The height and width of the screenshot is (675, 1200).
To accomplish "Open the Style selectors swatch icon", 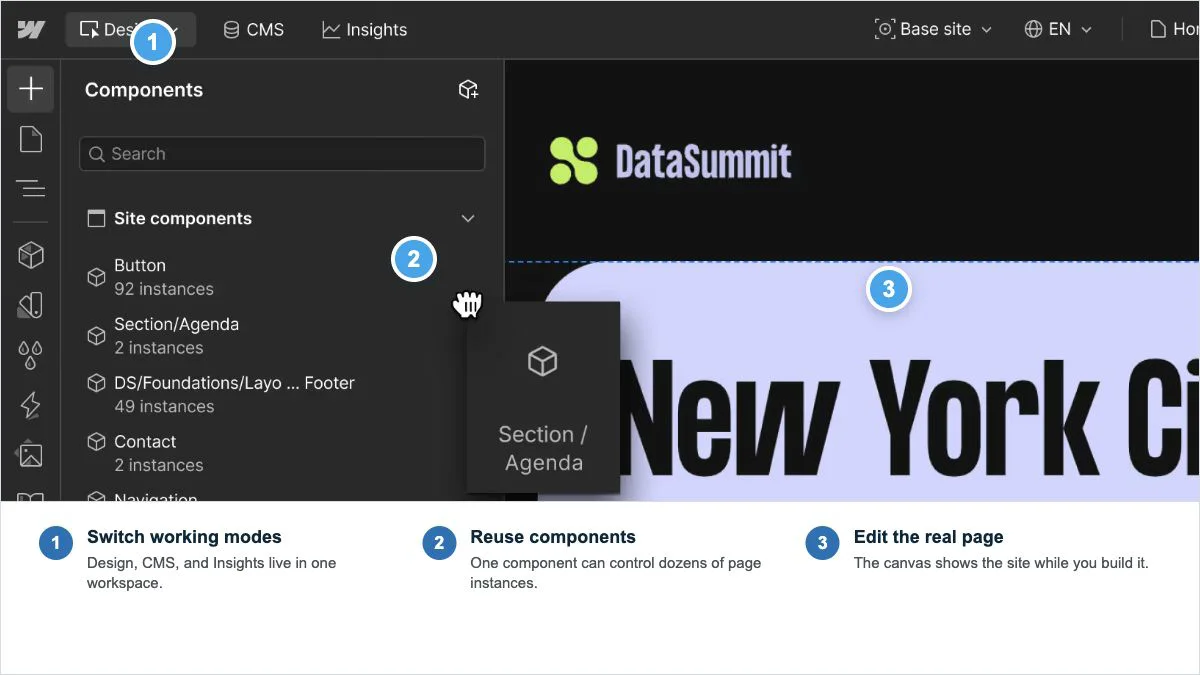I will (x=31, y=304).
